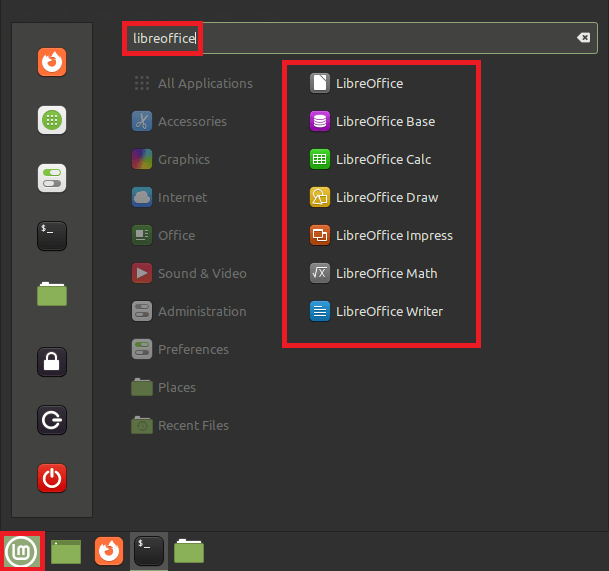
Task: Launch Terminal from the favorites sidebar
Action: click(52, 236)
